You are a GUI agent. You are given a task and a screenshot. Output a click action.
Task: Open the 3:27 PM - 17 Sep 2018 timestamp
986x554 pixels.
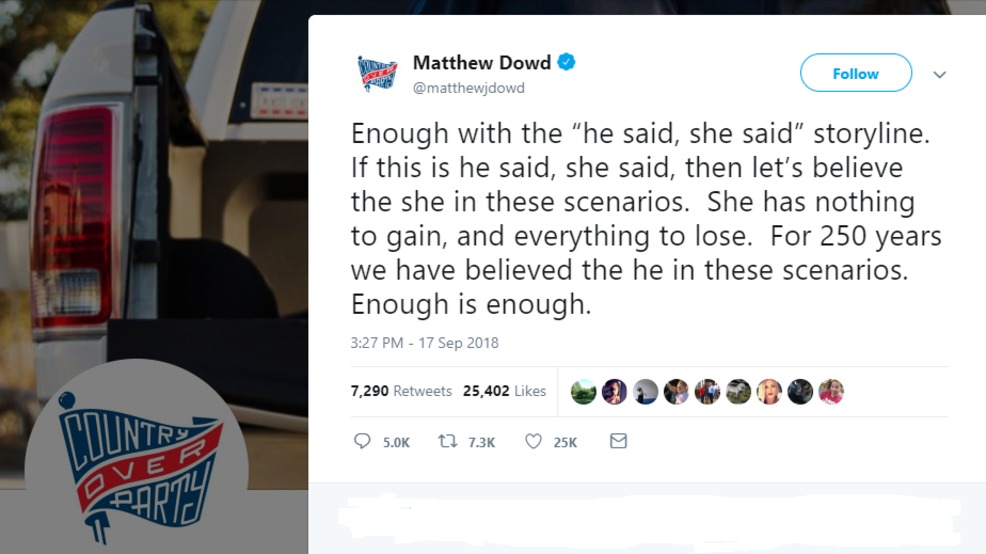point(424,343)
